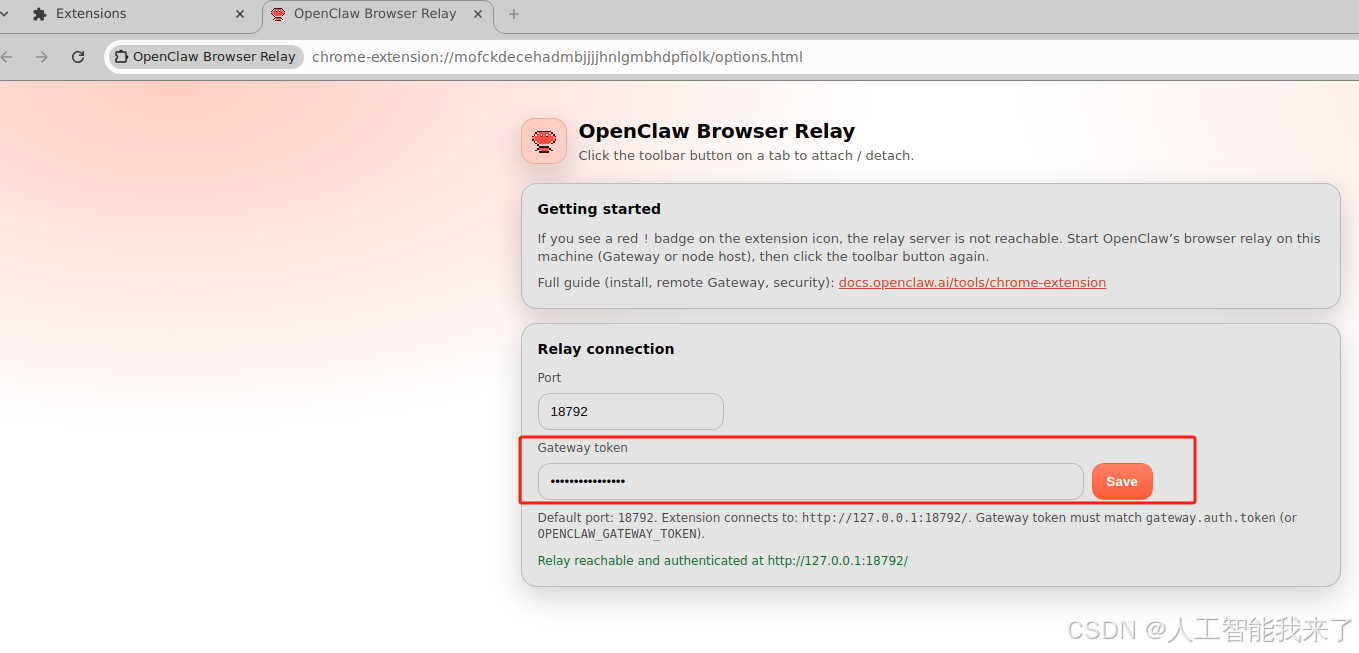Close the Extensions tab

click(x=240, y=14)
